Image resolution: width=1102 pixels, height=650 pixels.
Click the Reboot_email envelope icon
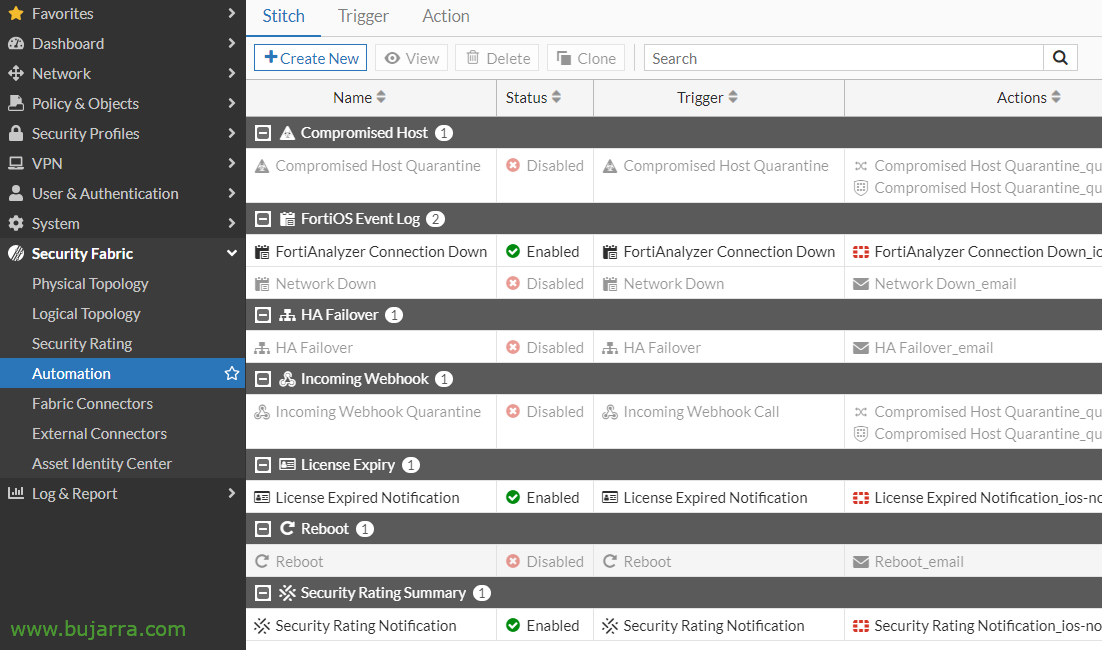pos(860,562)
